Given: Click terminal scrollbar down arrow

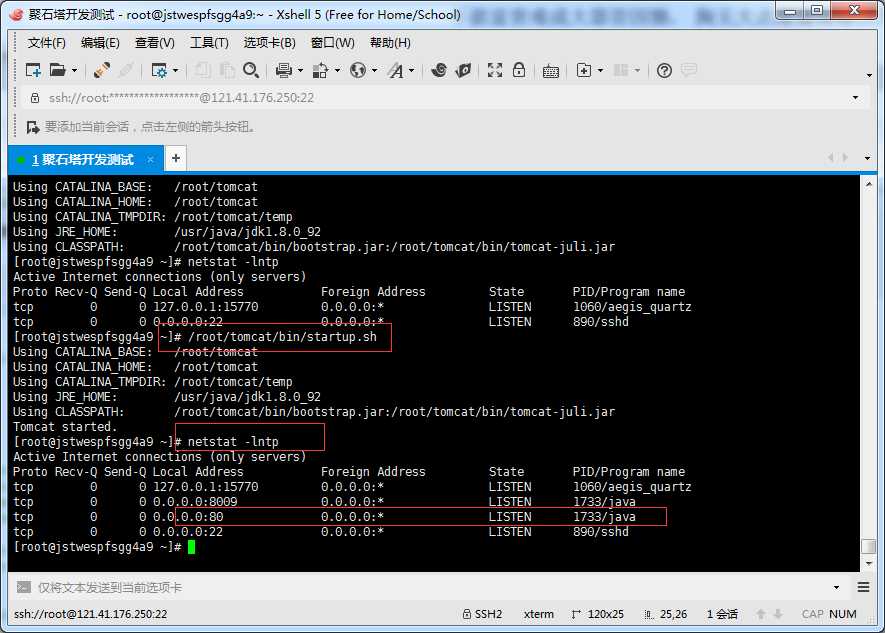Looking at the screenshot, I should tap(869, 564).
